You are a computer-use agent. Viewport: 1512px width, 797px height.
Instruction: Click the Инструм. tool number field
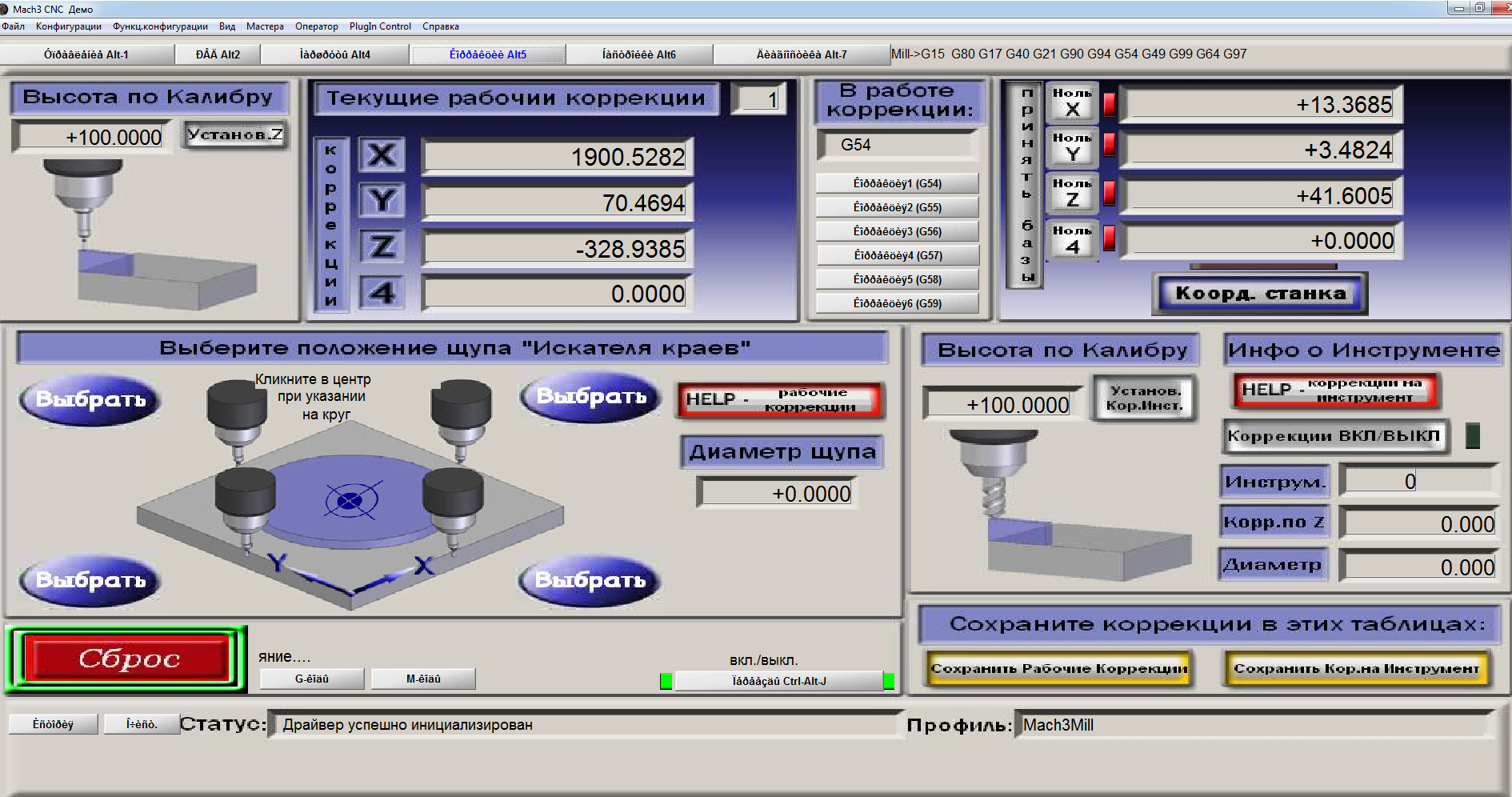[x=1420, y=481]
